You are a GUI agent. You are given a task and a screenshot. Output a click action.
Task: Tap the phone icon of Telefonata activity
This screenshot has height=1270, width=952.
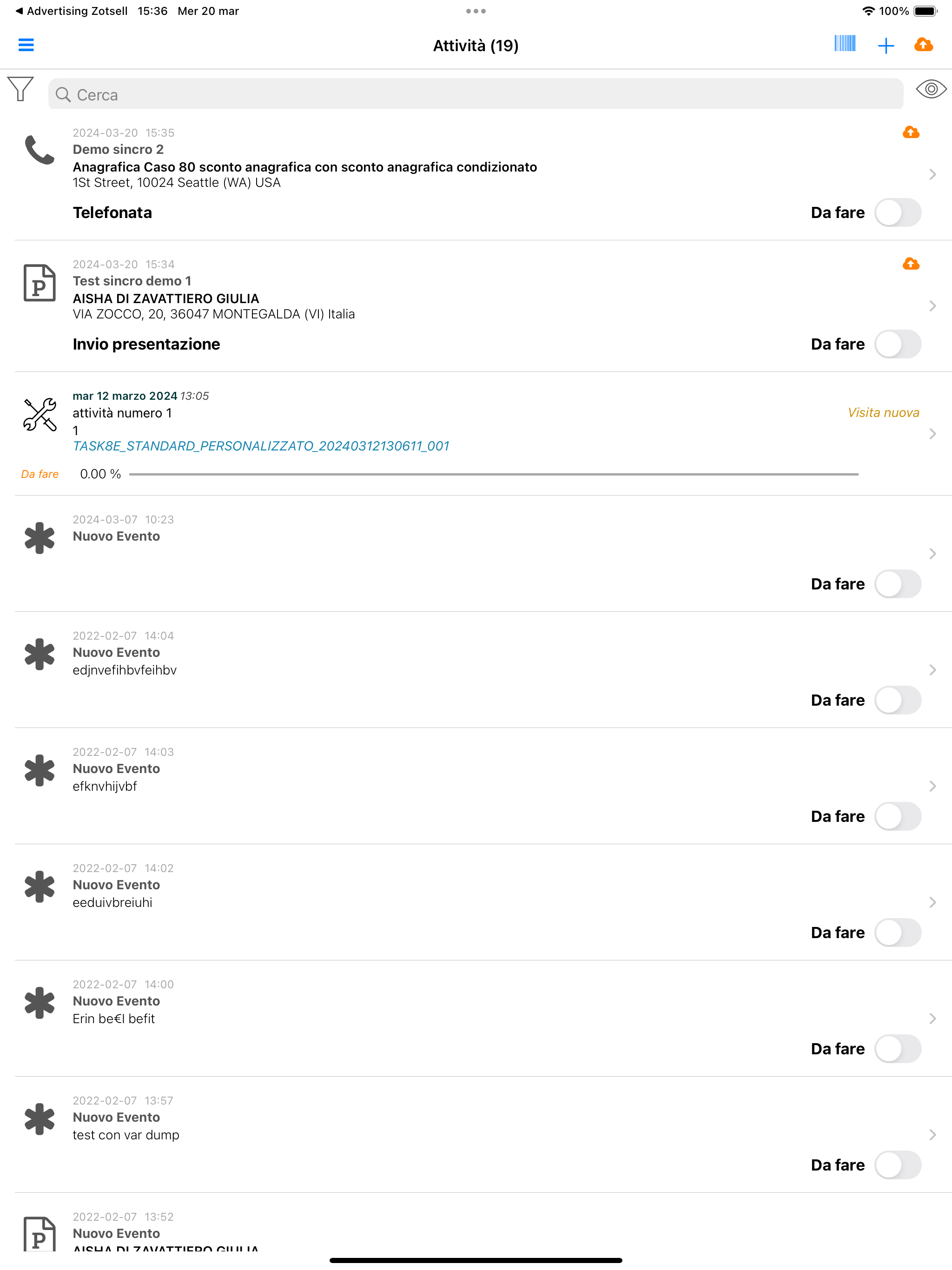point(40,150)
